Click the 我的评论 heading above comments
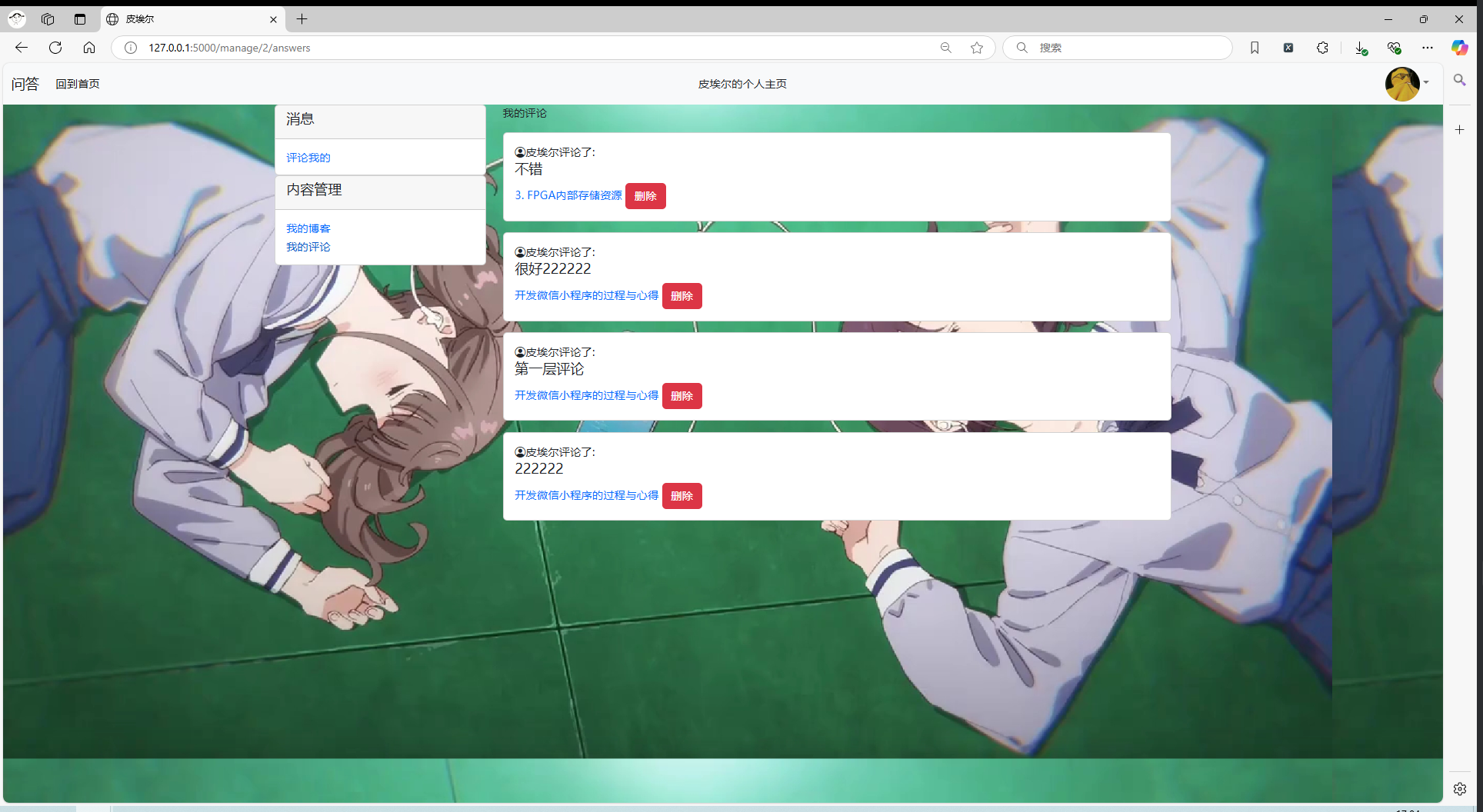The height and width of the screenshot is (812, 1483). tap(525, 113)
